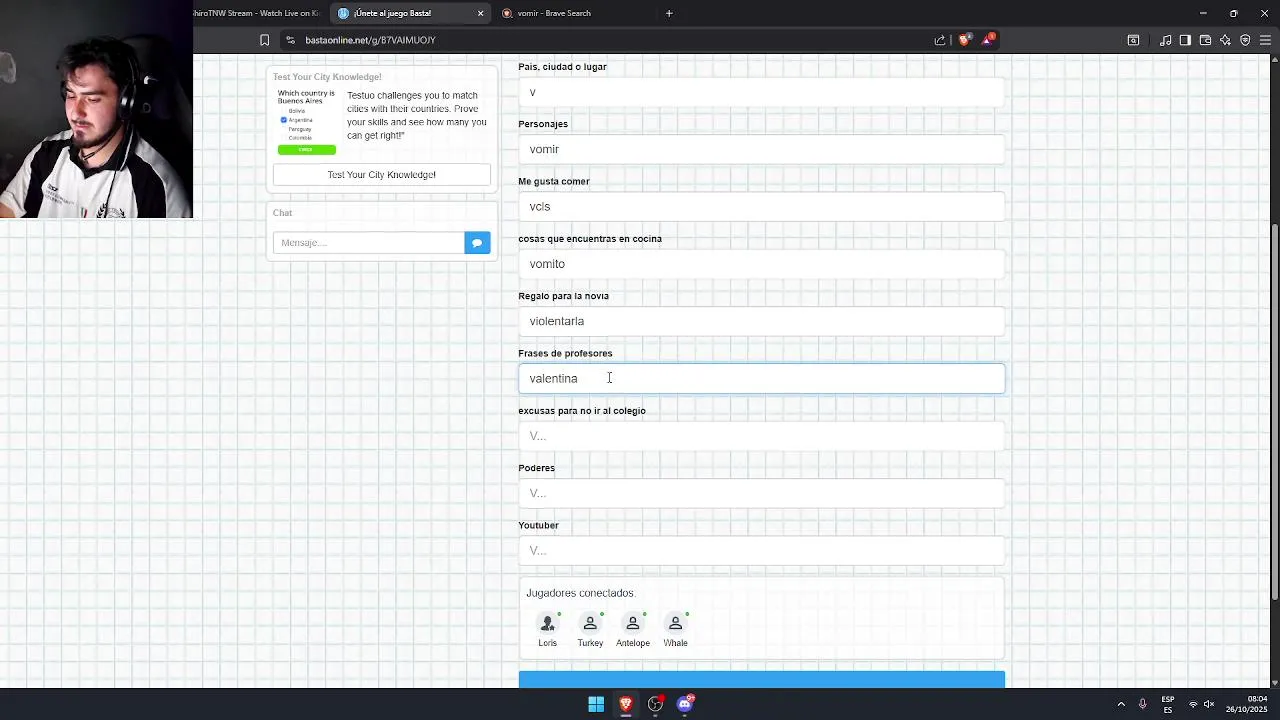Viewport: 1280px width, 720px height.
Task: Click the 'Regalo para la novia' input field
Action: tap(761, 321)
